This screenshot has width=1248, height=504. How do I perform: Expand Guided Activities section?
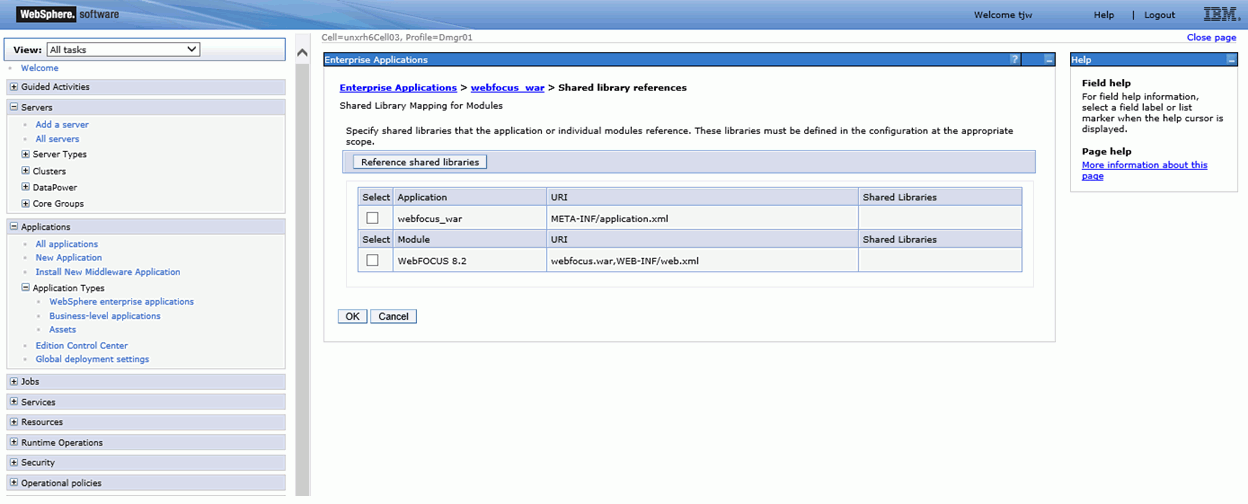point(13,87)
